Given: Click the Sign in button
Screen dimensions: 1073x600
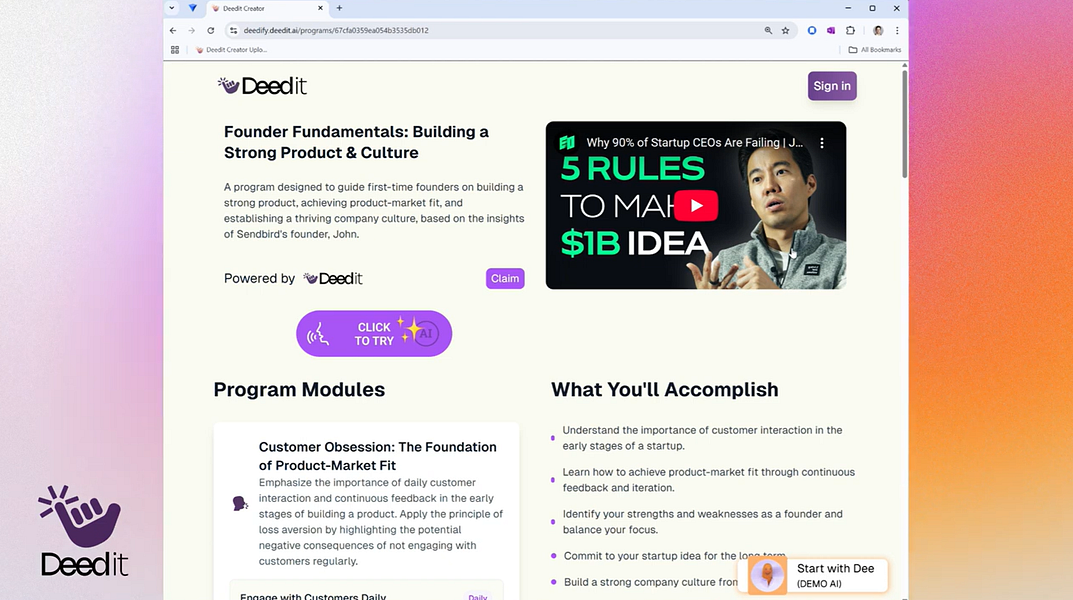Looking at the screenshot, I should click(x=832, y=86).
